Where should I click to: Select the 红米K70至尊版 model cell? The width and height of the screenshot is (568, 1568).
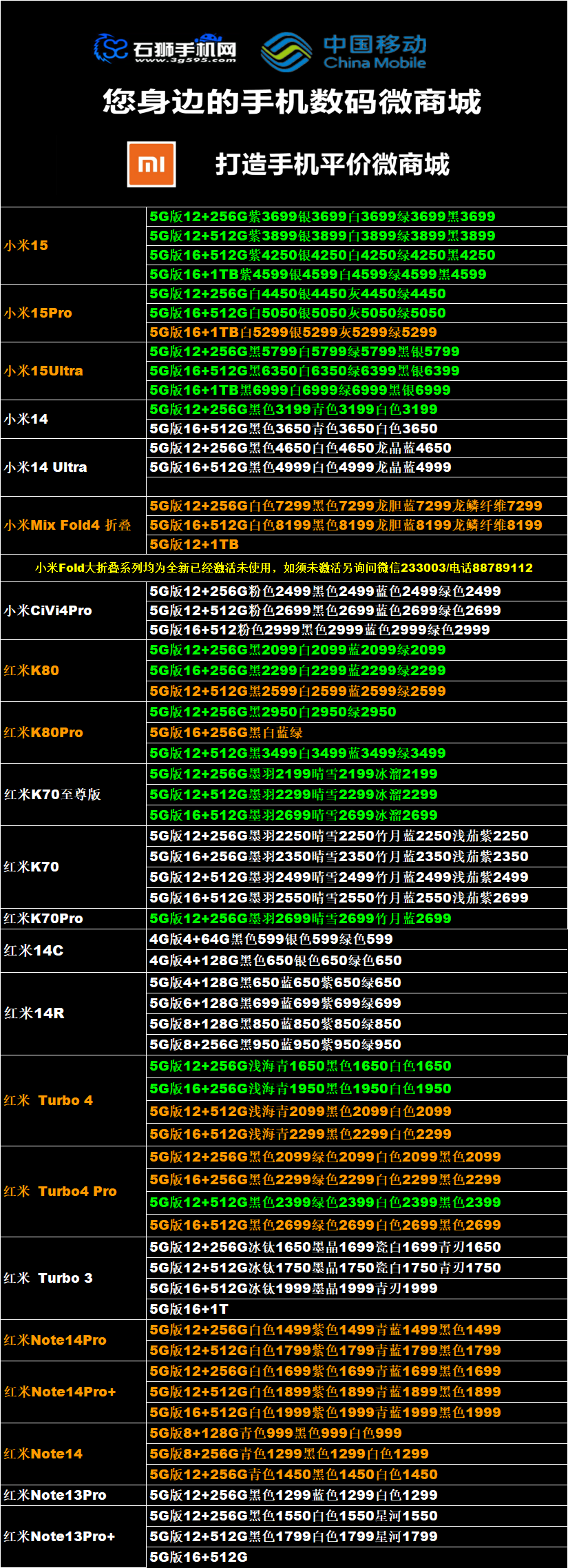[73, 794]
